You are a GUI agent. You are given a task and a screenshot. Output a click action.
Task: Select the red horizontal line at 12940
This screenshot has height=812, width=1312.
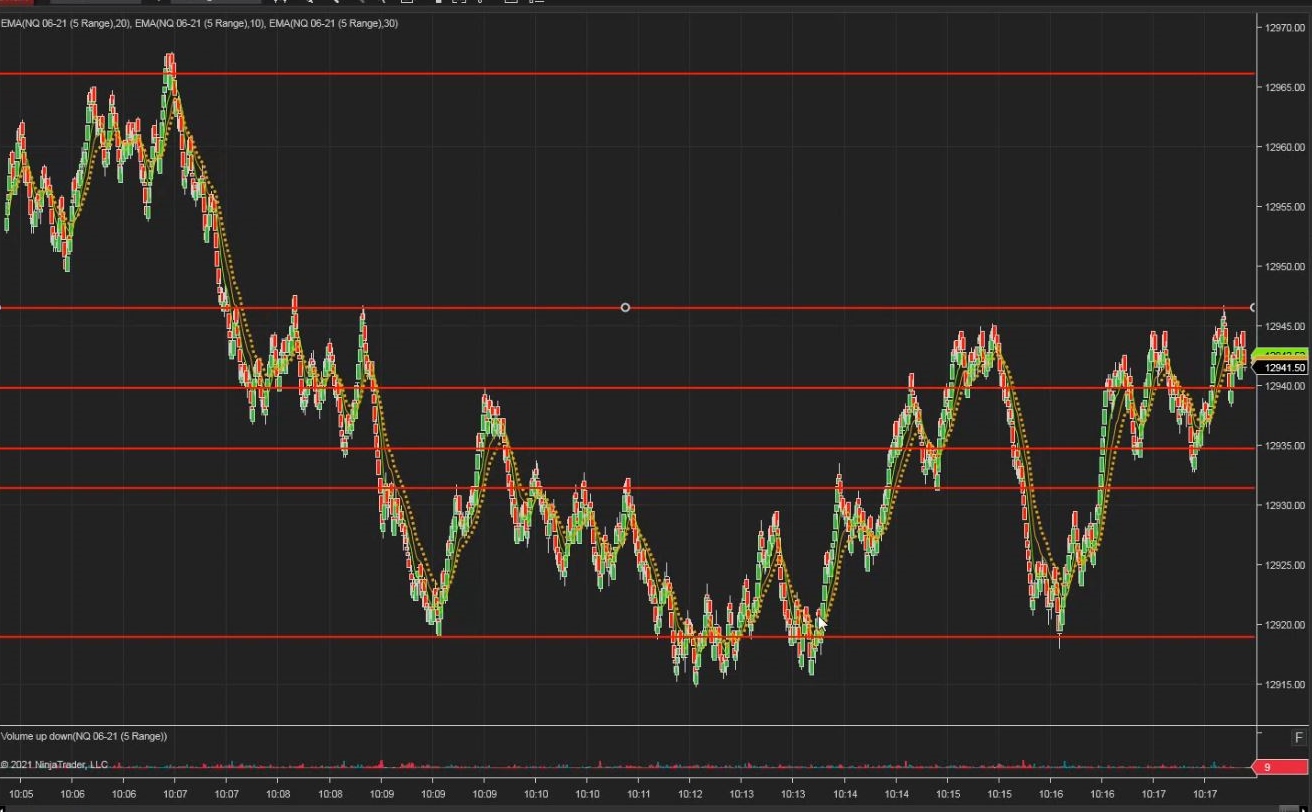pos(627,387)
